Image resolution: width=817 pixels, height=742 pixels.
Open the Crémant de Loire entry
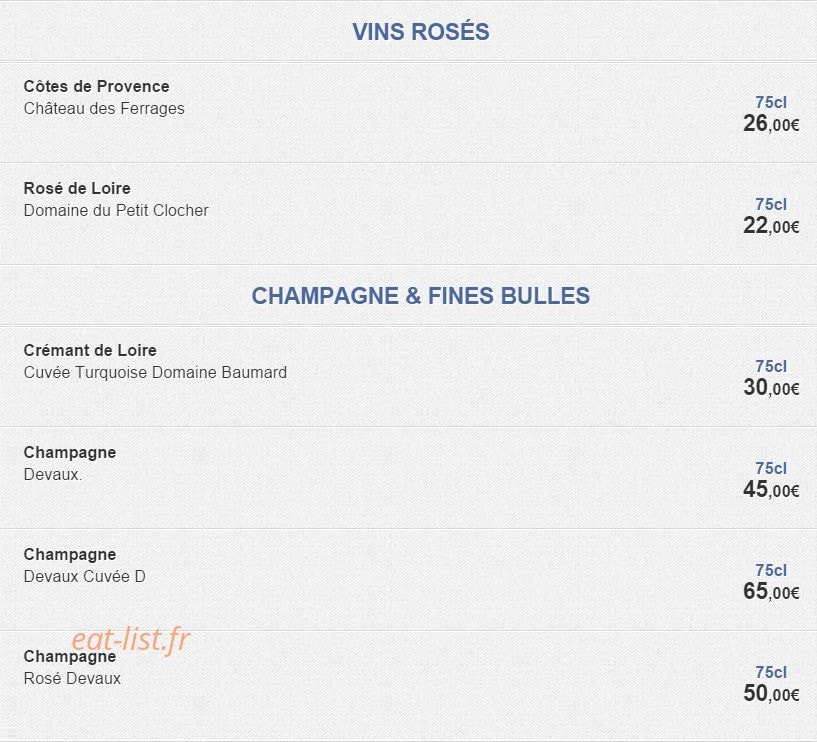(x=90, y=350)
